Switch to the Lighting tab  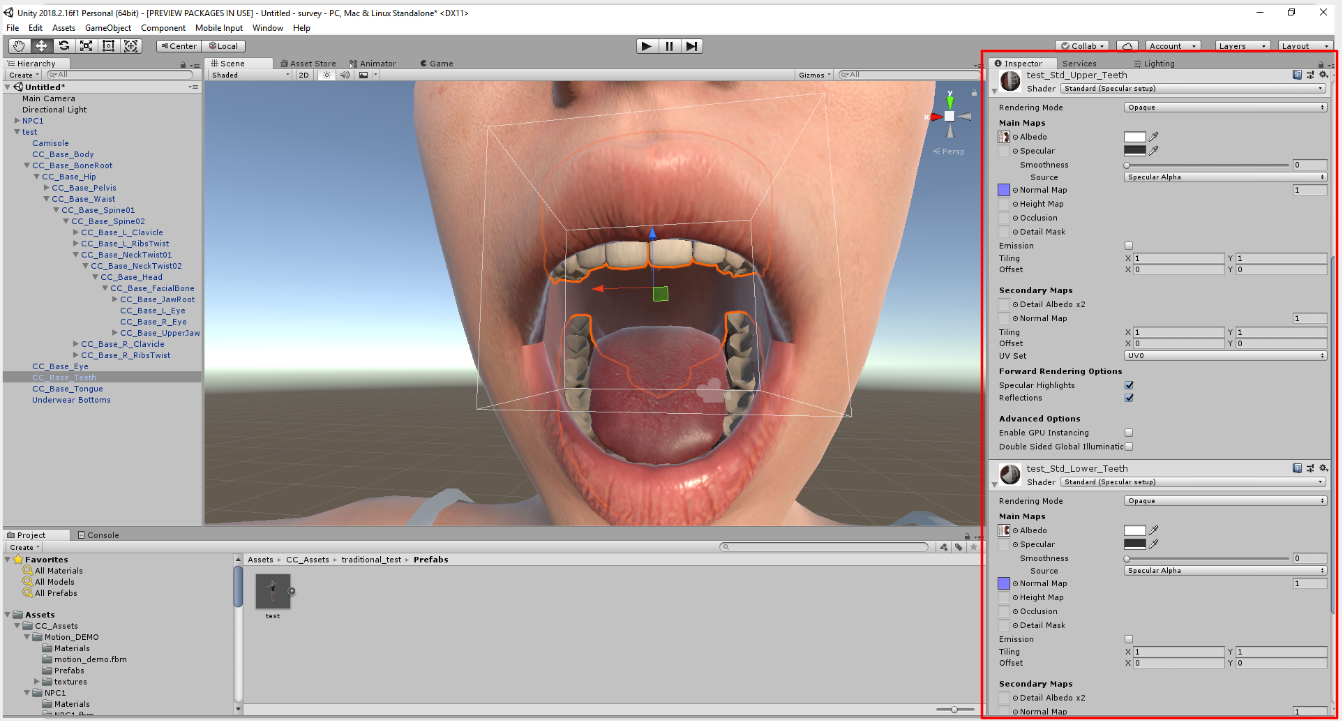click(x=1155, y=63)
